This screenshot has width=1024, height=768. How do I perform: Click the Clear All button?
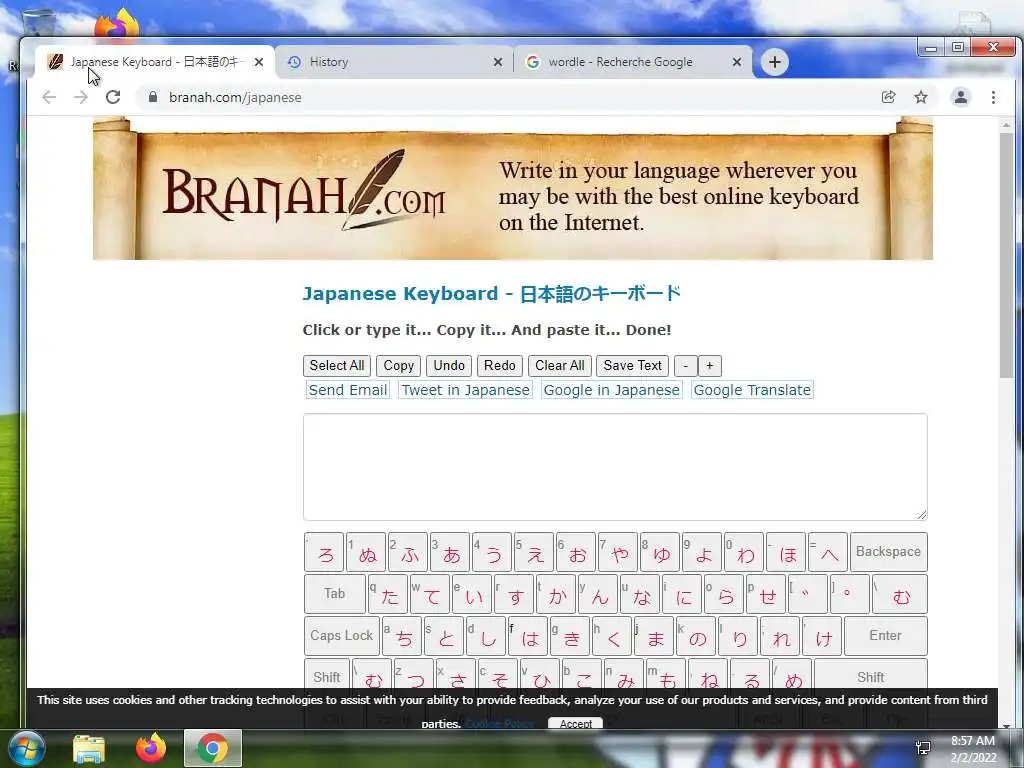click(560, 366)
